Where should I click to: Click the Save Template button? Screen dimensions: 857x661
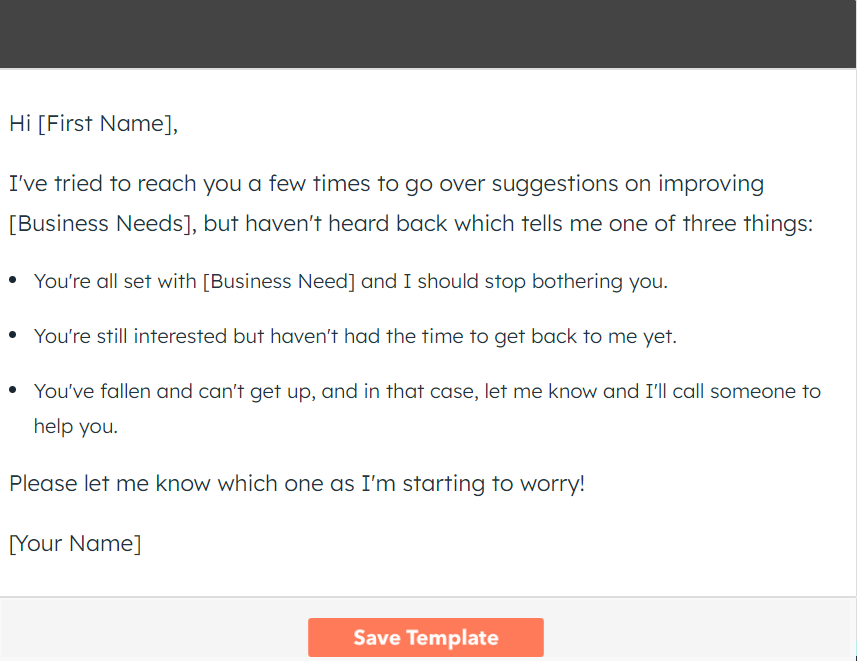(425, 637)
